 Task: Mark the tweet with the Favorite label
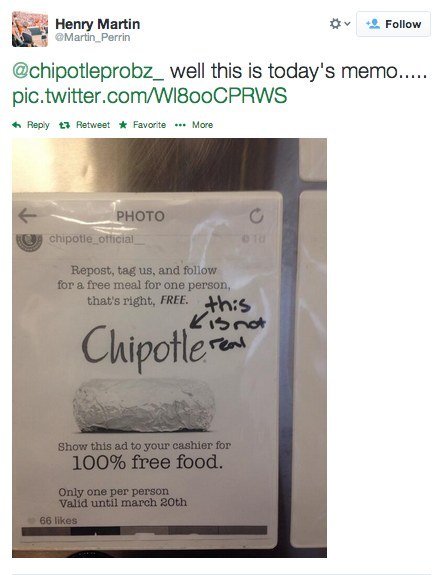pyautogui.click(x=149, y=125)
